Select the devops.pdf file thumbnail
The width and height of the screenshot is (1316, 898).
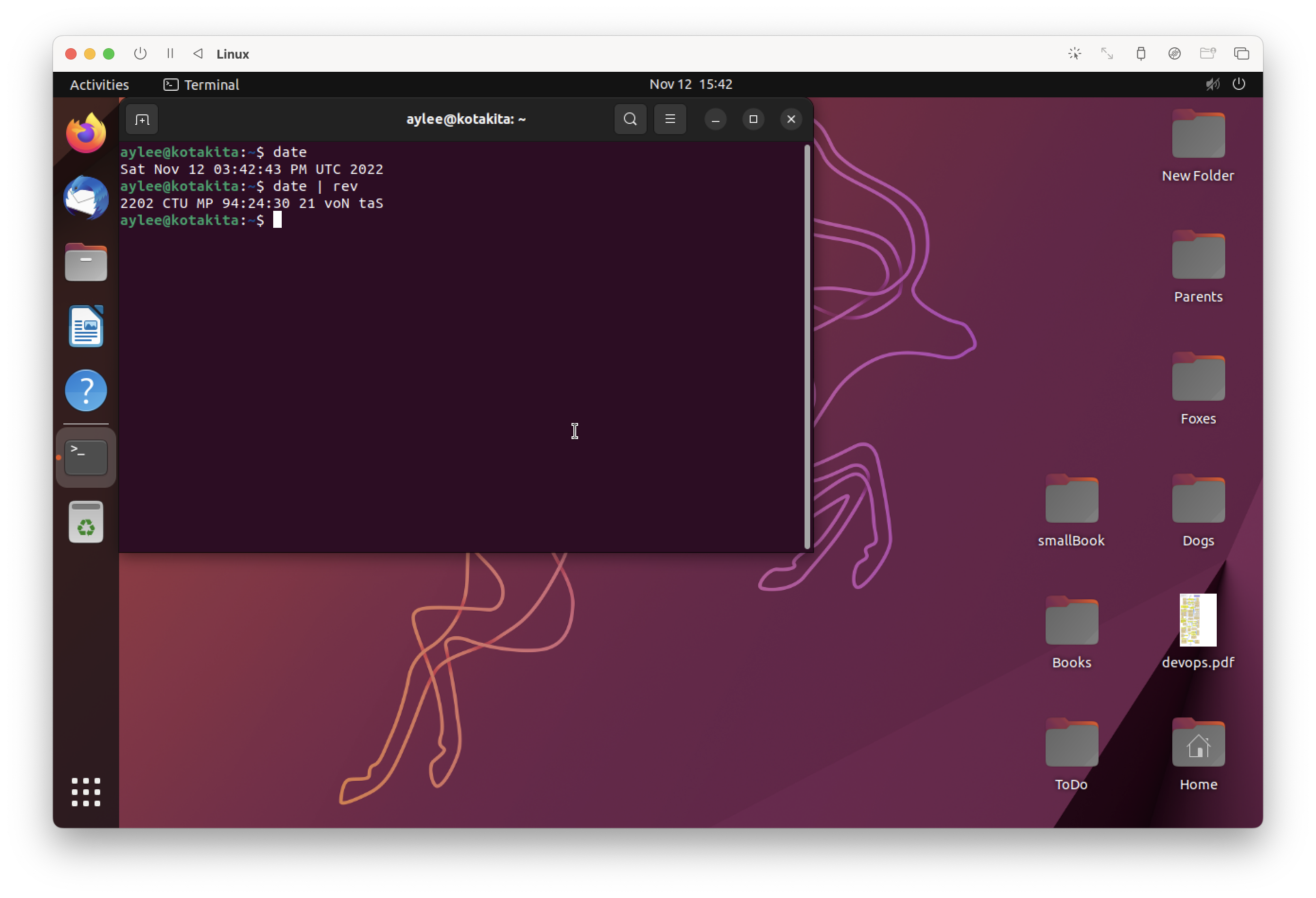(x=1198, y=620)
